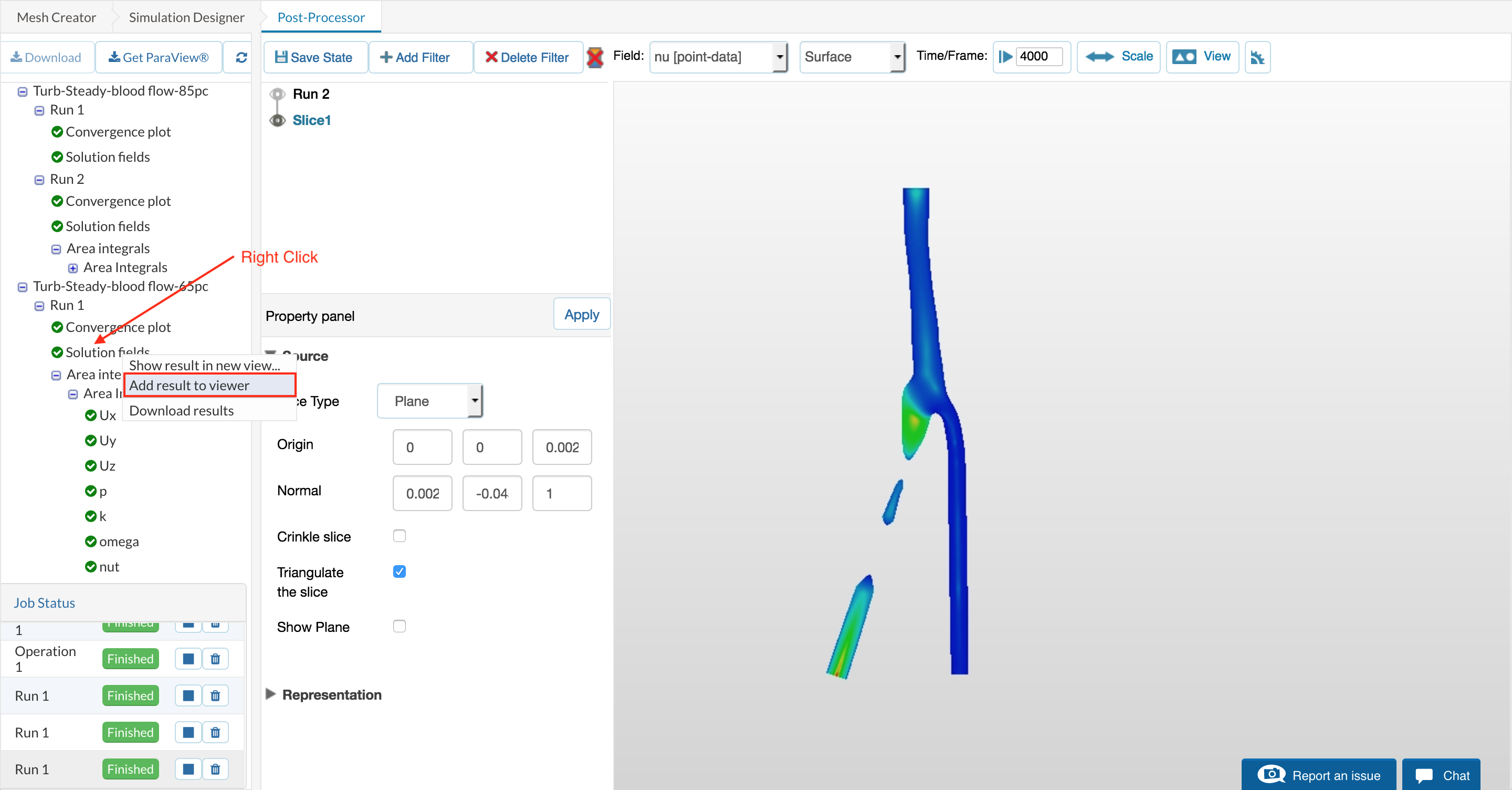Open the Field nu [point-data] dropdown

coord(717,57)
